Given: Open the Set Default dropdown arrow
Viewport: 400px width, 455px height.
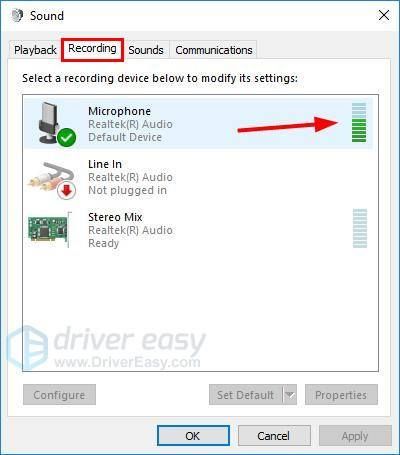Looking at the screenshot, I should click(290, 395).
